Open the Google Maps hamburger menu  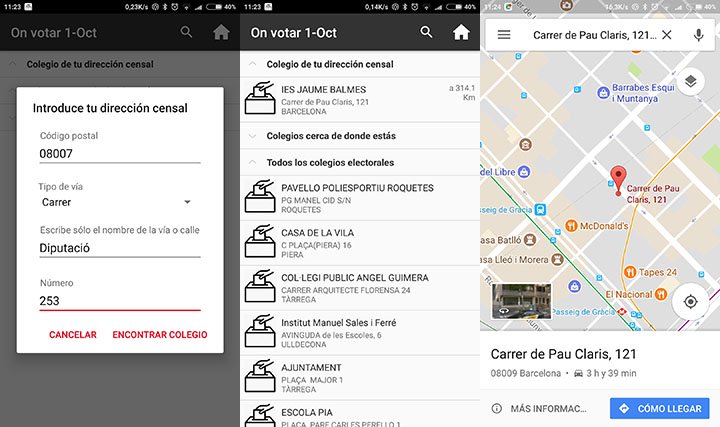pos(504,35)
